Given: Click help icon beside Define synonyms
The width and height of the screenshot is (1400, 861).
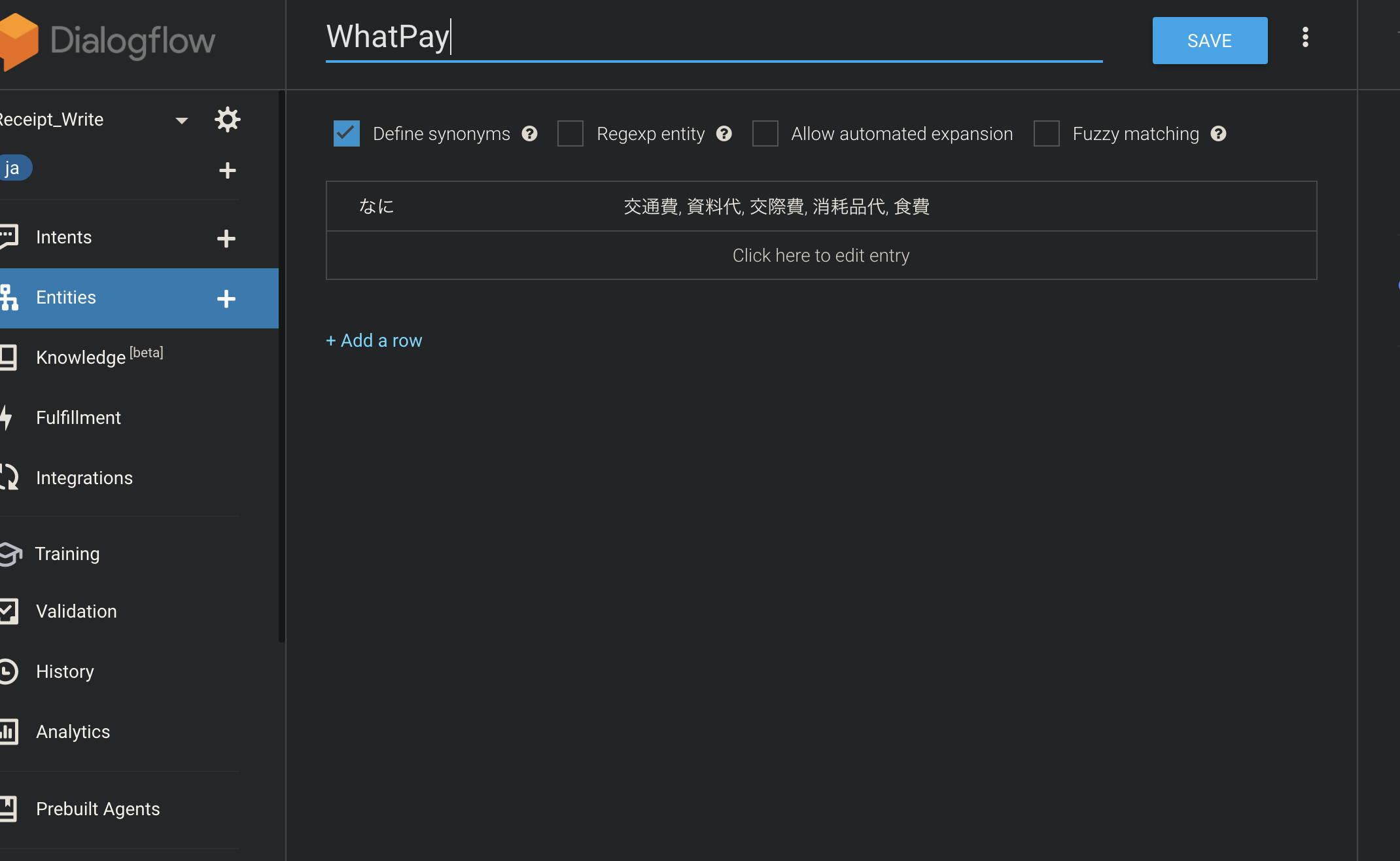Looking at the screenshot, I should 529,134.
